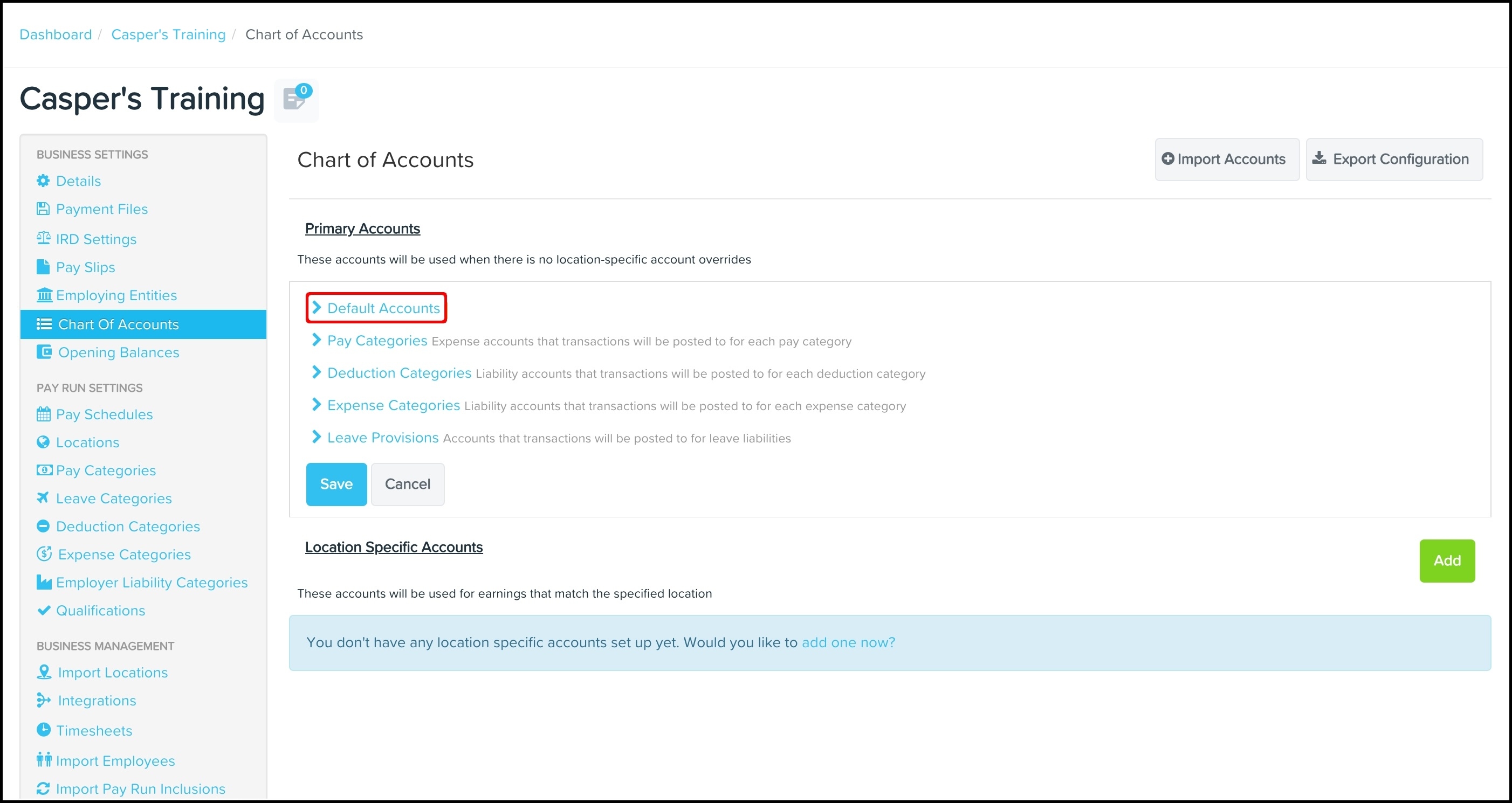Viewport: 1512px width, 803px height.
Task: Open Opening Balances in the sidebar
Action: (x=118, y=352)
